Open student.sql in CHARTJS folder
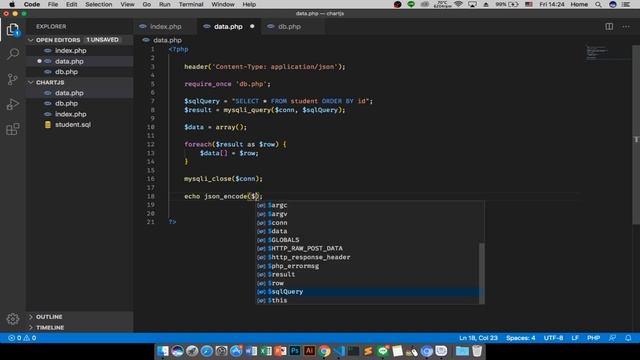This screenshot has width=640, height=360. tap(80, 125)
